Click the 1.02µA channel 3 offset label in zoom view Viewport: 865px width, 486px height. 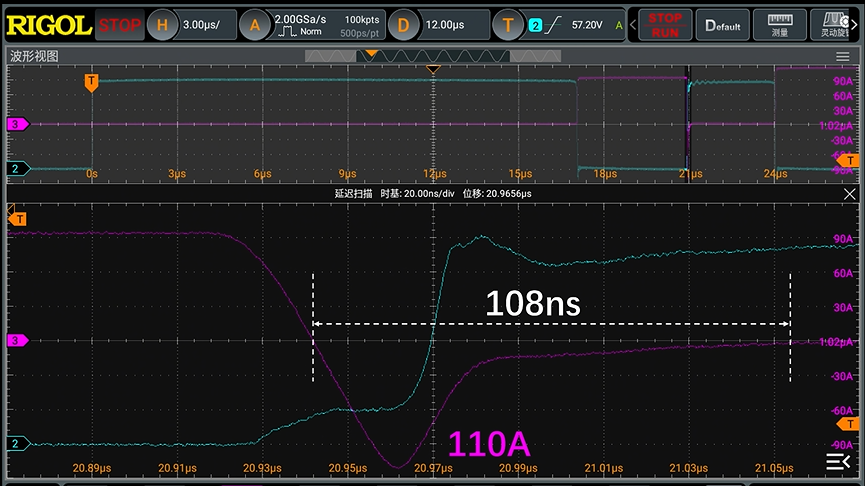click(x=836, y=342)
